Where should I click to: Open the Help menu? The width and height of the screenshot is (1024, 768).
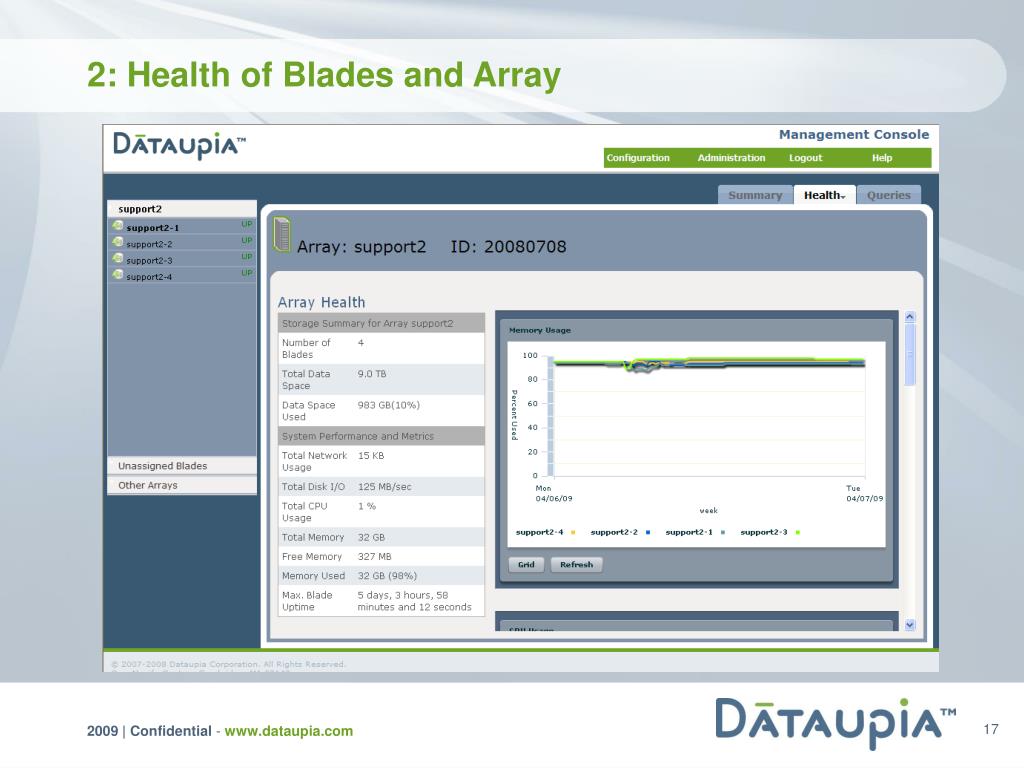pyautogui.click(x=882, y=158)
